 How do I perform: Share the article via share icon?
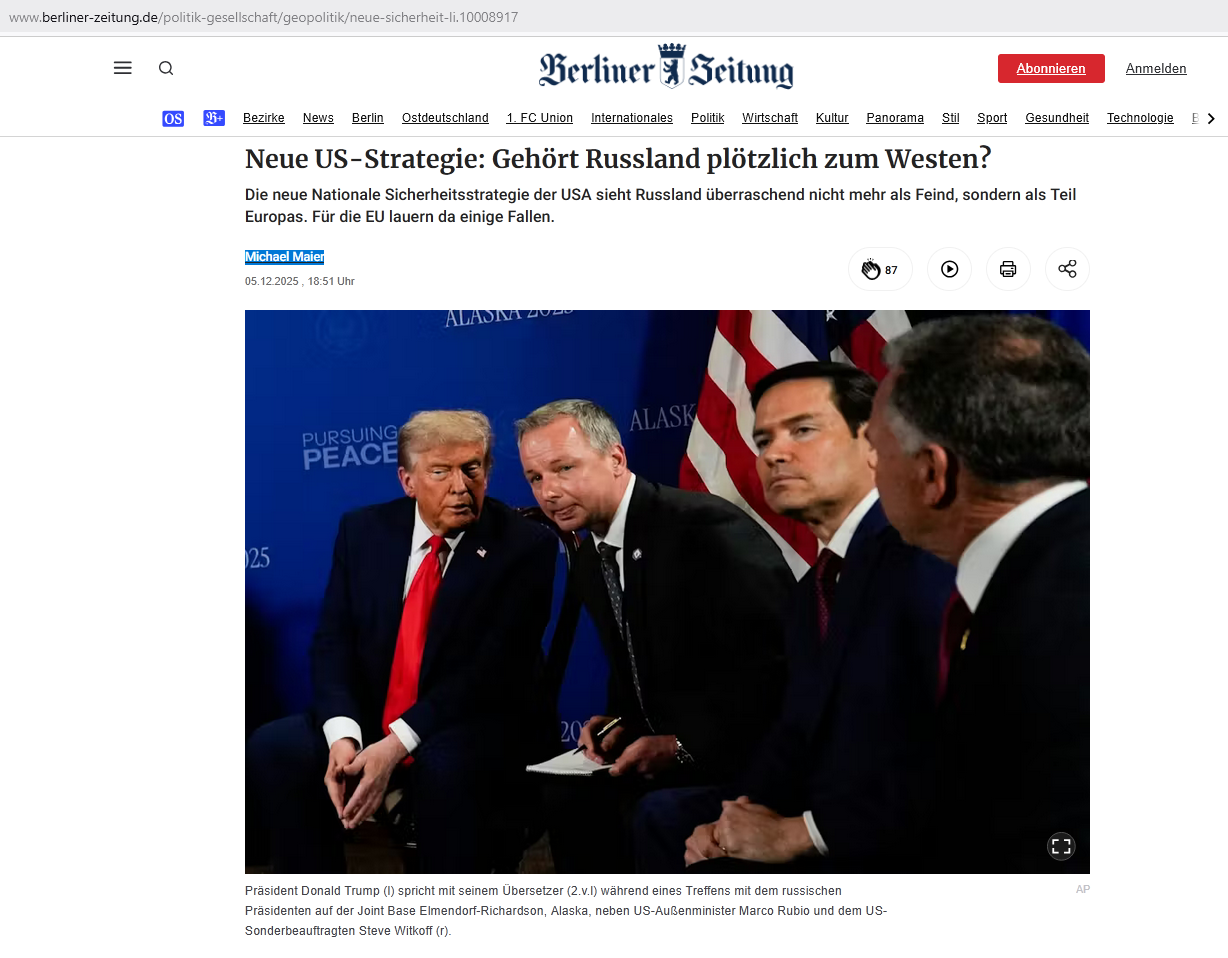pyautogui.click(x=1067, y=269)
